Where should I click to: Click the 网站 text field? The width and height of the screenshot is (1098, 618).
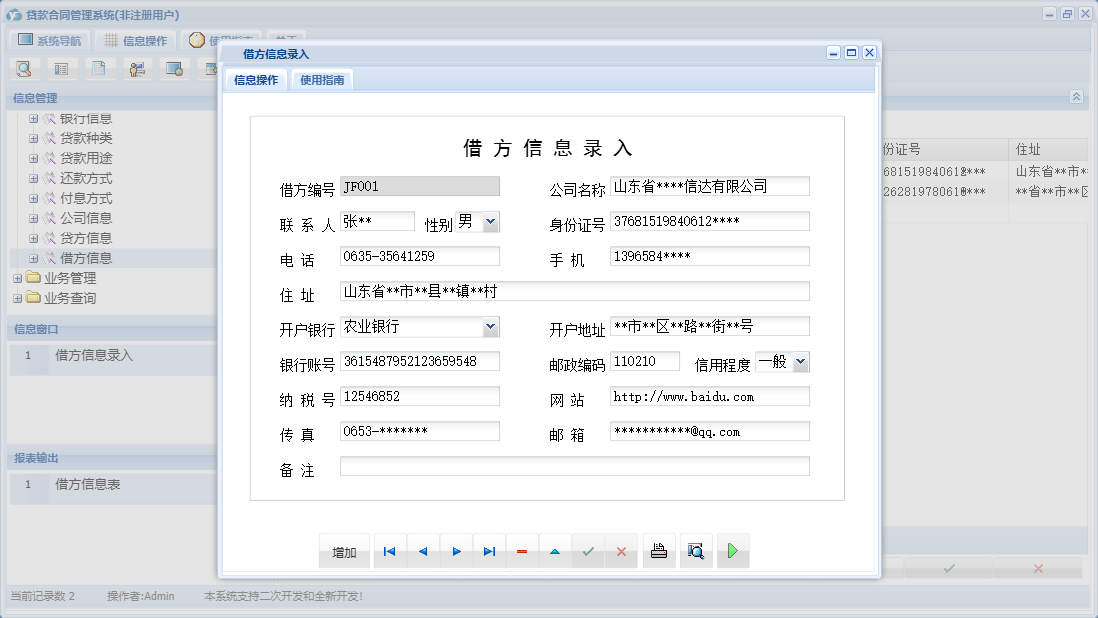pyautogui.click(x=709, y=397)
